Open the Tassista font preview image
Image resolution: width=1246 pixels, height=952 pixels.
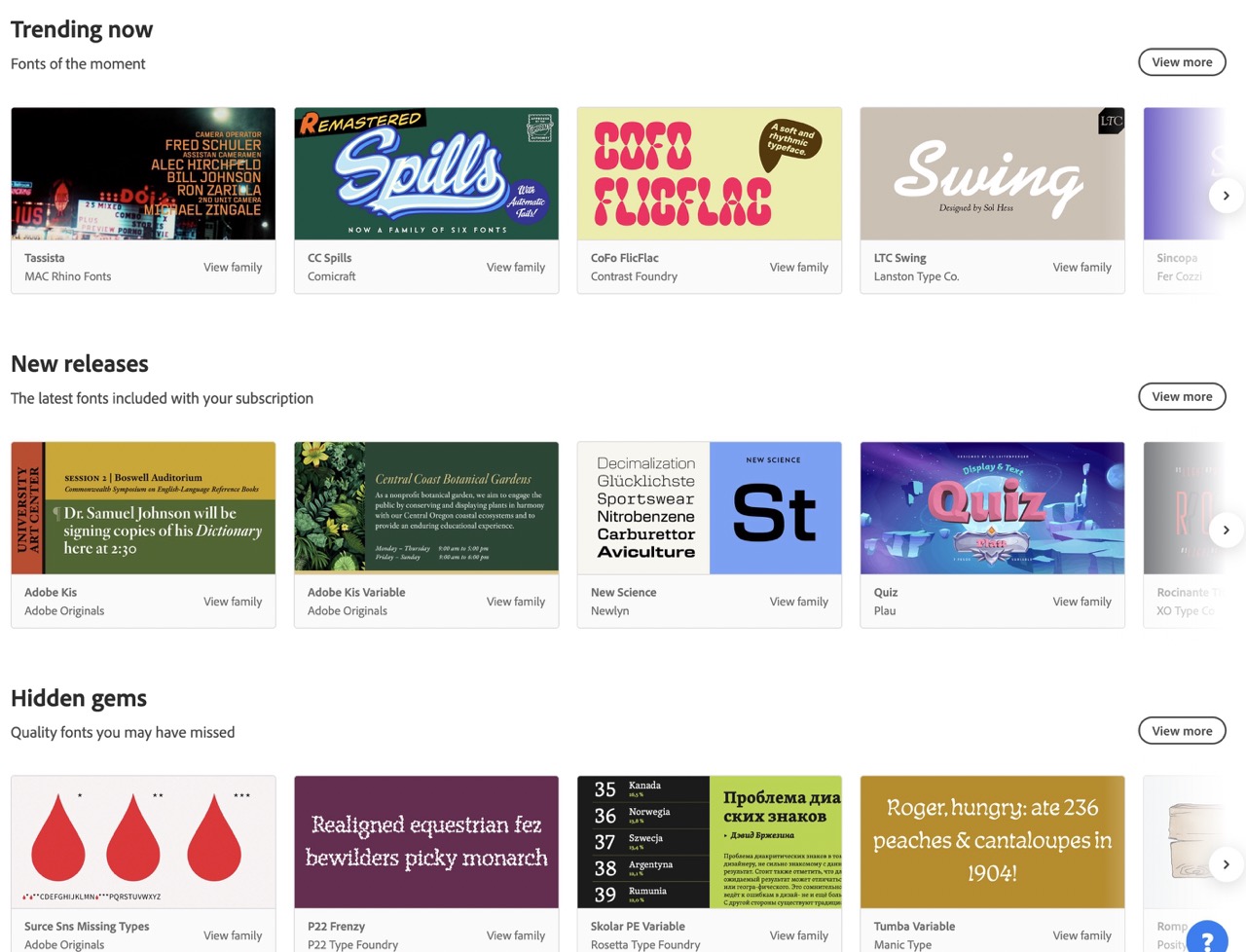(143, 173)
